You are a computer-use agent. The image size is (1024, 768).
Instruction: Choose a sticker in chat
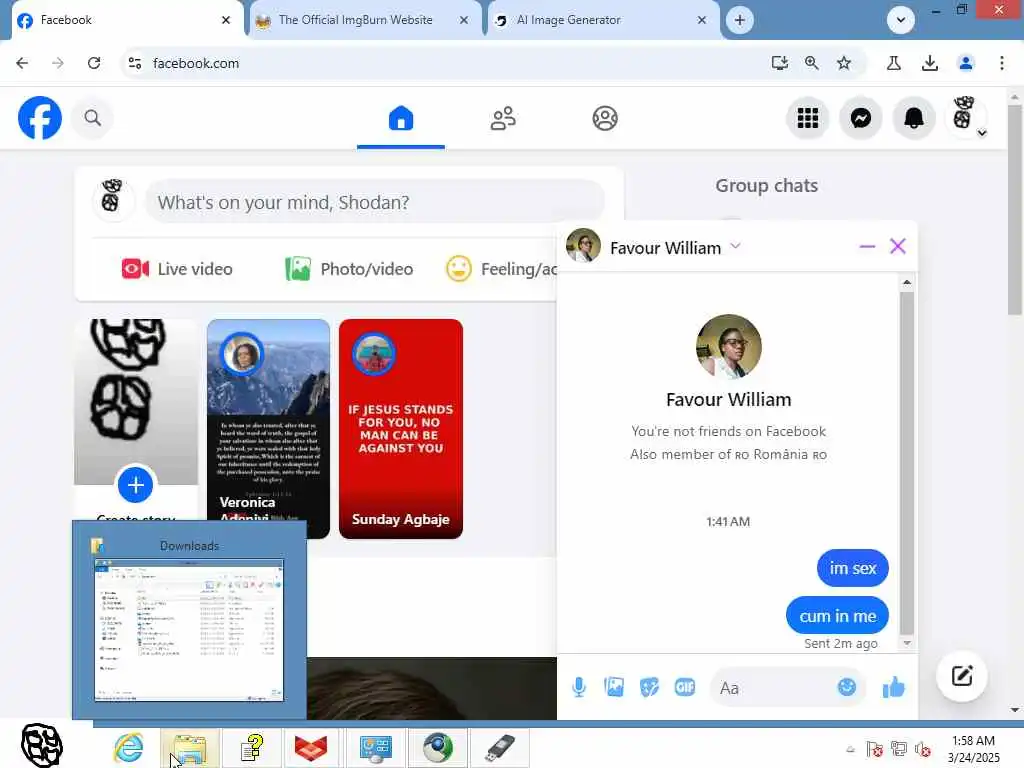[x=649, y=687]
